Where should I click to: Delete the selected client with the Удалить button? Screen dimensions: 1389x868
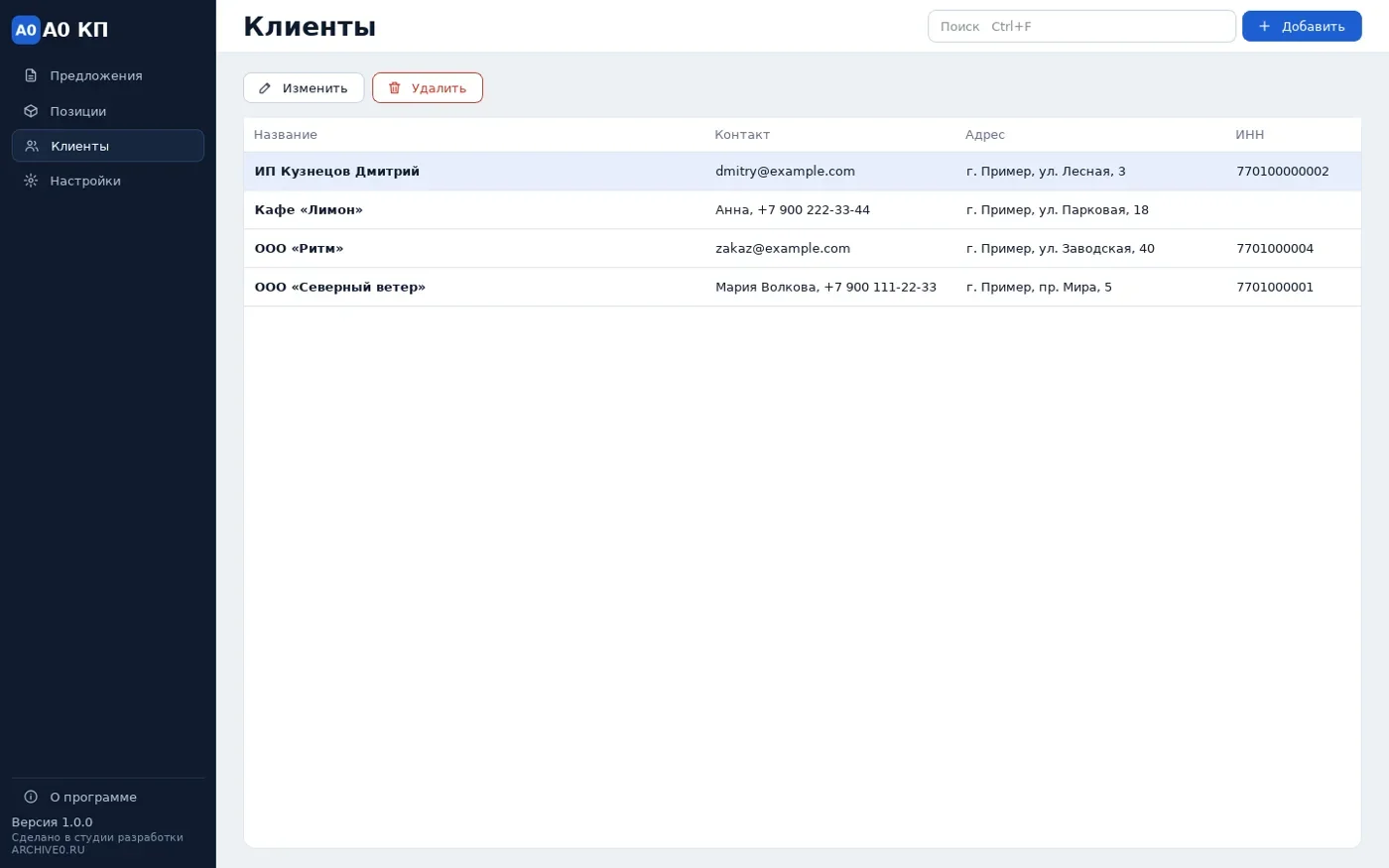tap(428, 88)
